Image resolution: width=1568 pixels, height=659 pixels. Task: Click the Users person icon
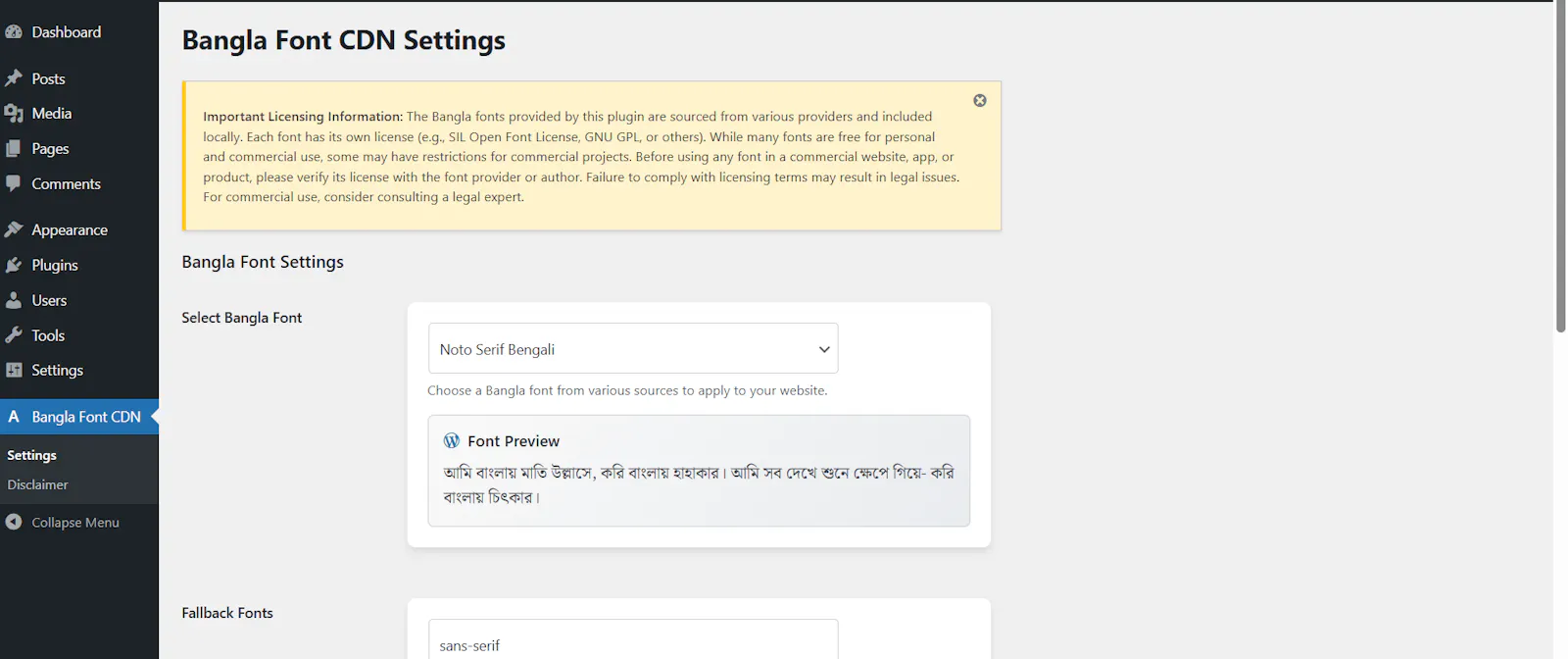point(14,300)
